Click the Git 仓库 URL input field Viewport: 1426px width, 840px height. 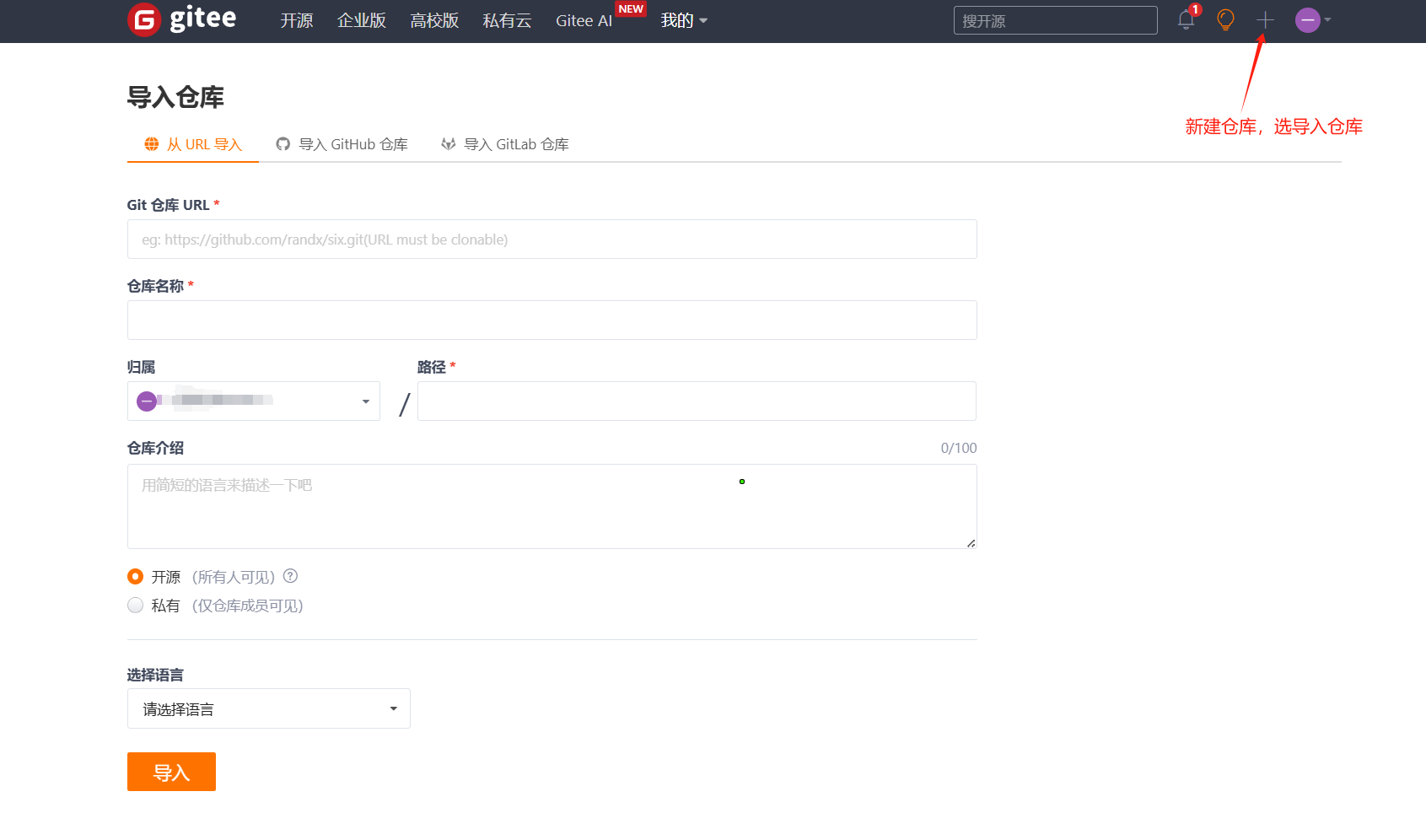[552, 240]
